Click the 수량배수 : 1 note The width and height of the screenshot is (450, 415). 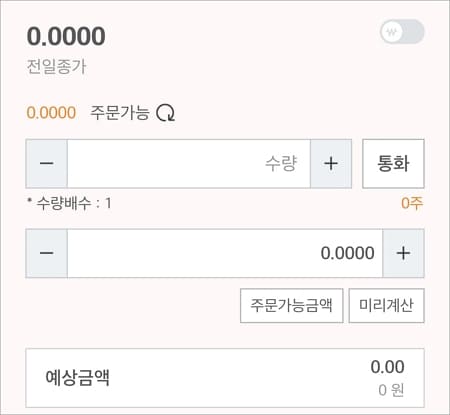[x=69, y=203]
